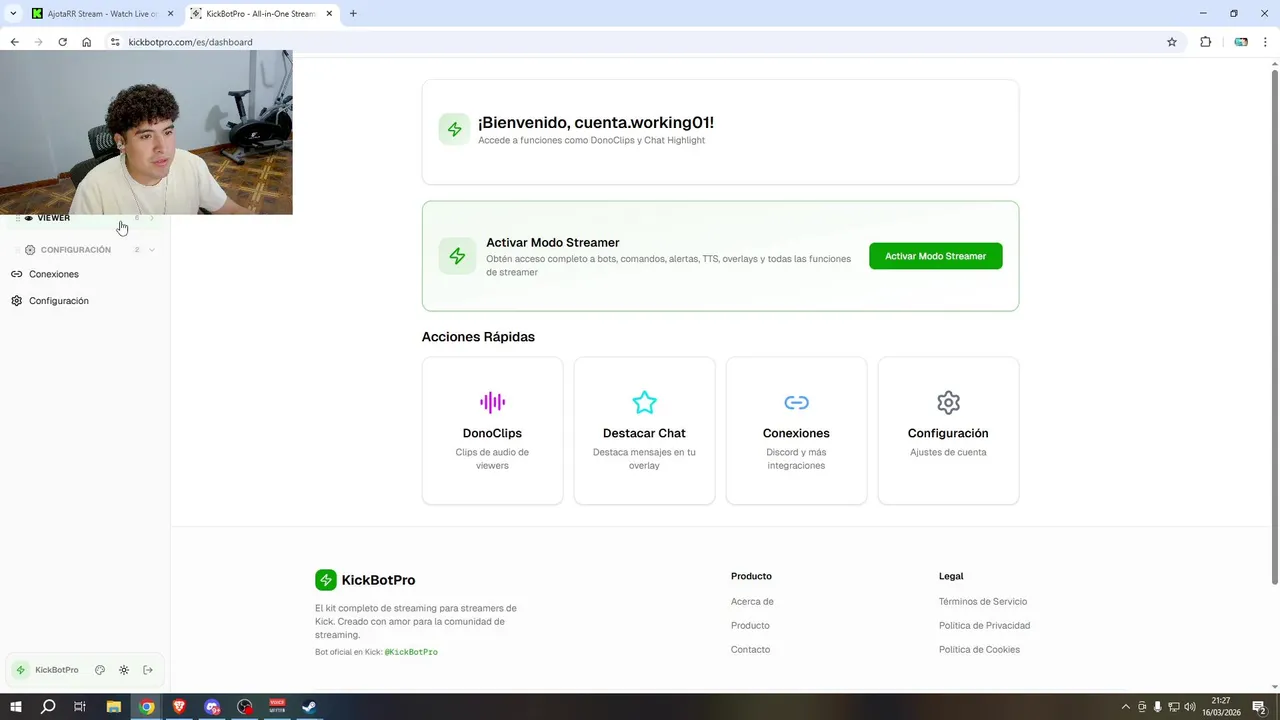Open the notifications center icon

pyautogui.click(x=1260, y=707)
